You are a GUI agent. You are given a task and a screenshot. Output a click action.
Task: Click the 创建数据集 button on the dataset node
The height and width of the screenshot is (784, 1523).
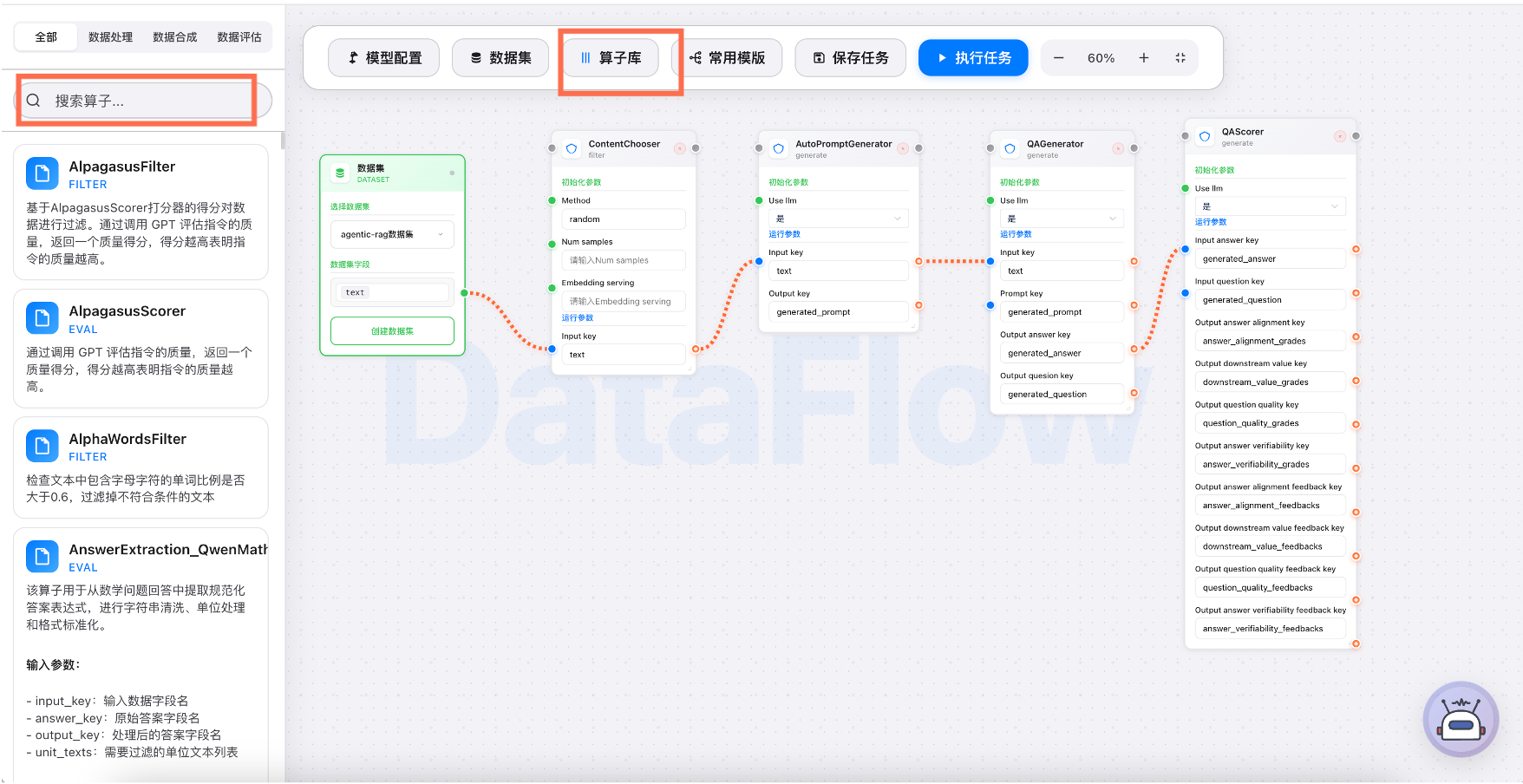(392, 330)
